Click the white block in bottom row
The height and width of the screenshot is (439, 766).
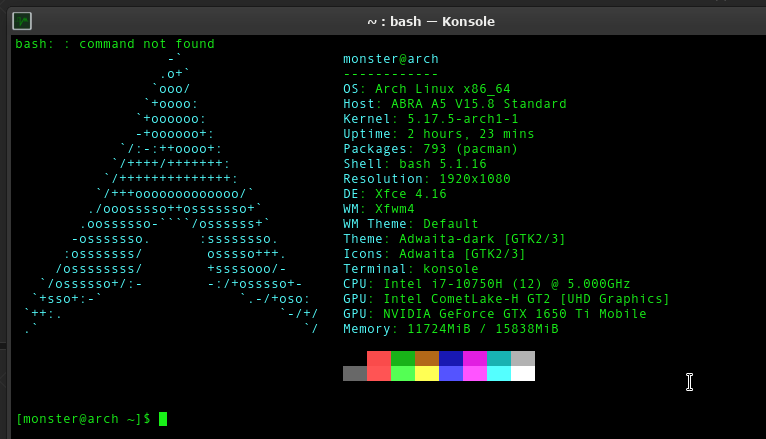(x=523, y=374)
